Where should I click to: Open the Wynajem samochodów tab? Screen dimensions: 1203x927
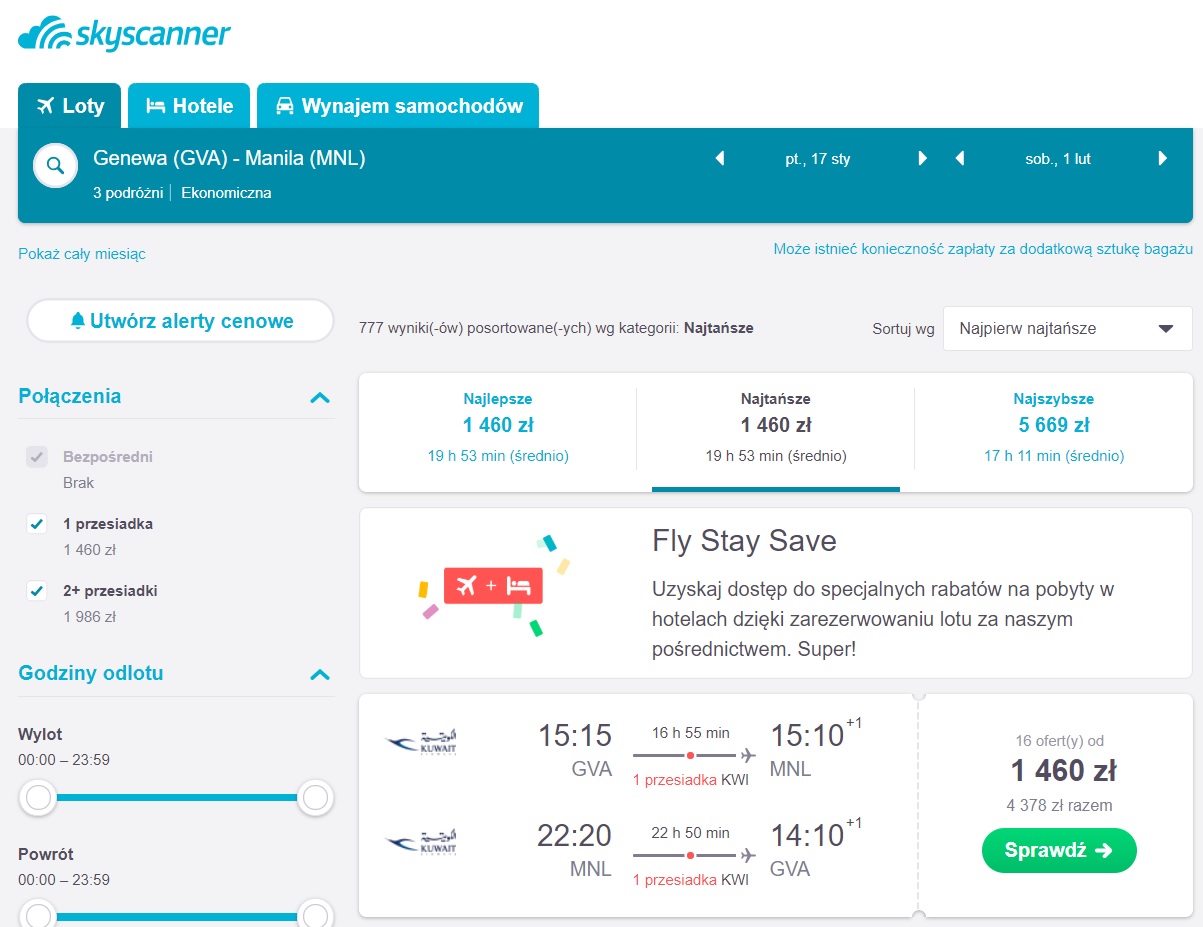point(398,105)
